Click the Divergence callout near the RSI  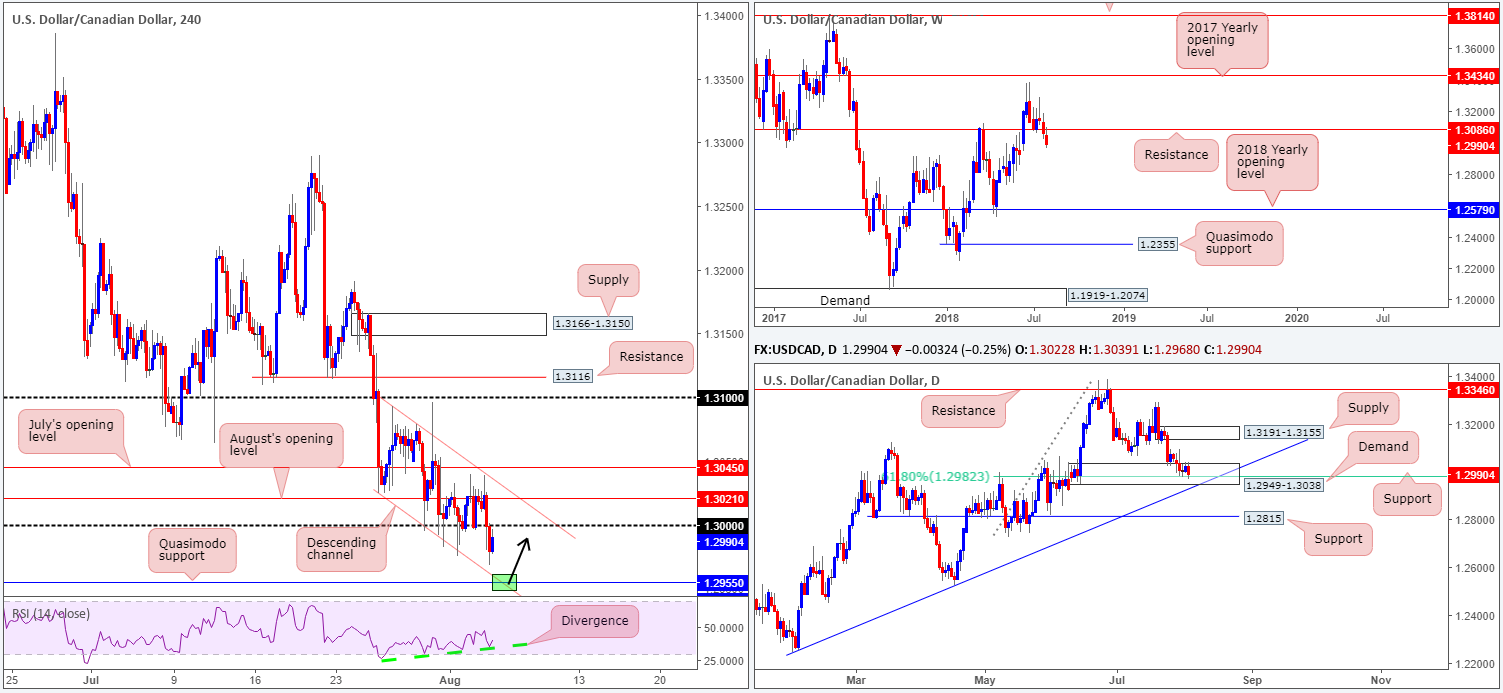[596, 621]
